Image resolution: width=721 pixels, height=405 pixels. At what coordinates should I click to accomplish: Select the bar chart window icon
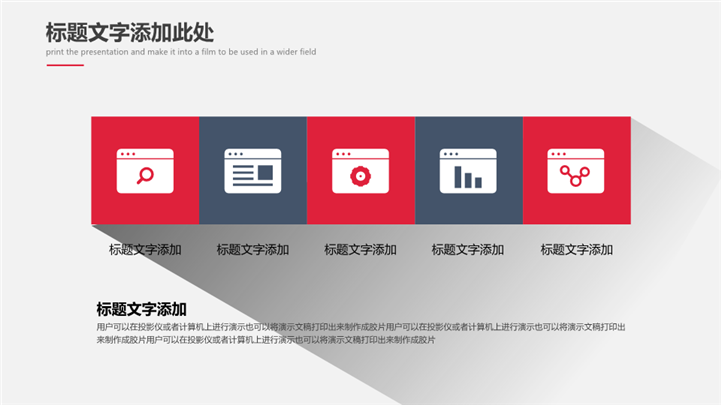click(468, 171)
